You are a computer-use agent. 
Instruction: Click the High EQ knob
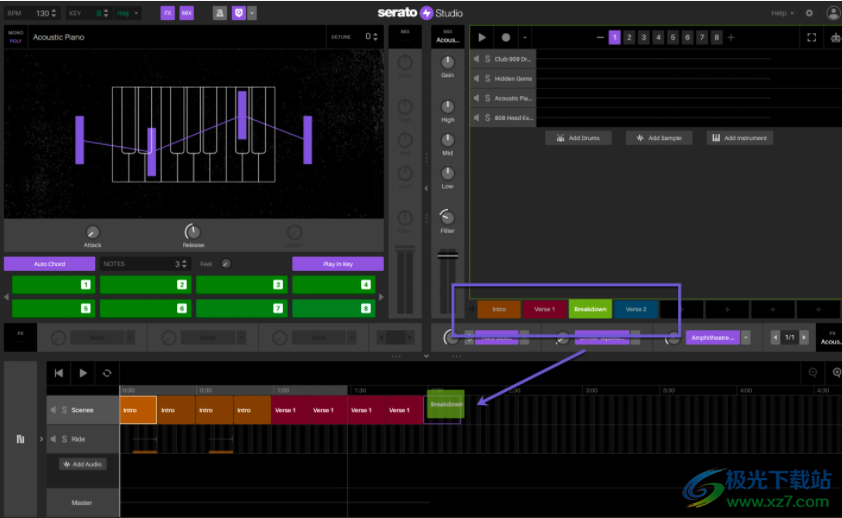tap(447, 106)
